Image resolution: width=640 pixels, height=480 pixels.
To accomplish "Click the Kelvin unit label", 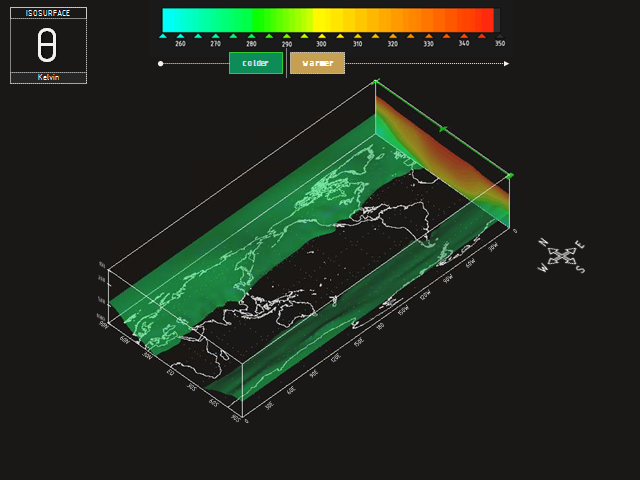I will (48, 77).
